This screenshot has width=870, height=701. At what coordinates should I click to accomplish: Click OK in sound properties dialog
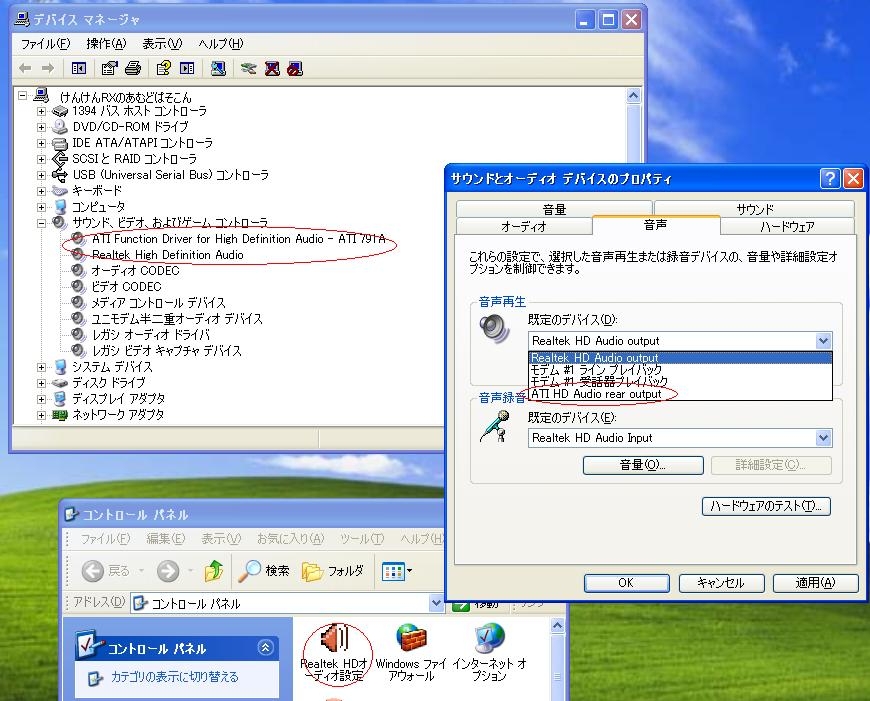pyautogui.click(x=626, y=583)
